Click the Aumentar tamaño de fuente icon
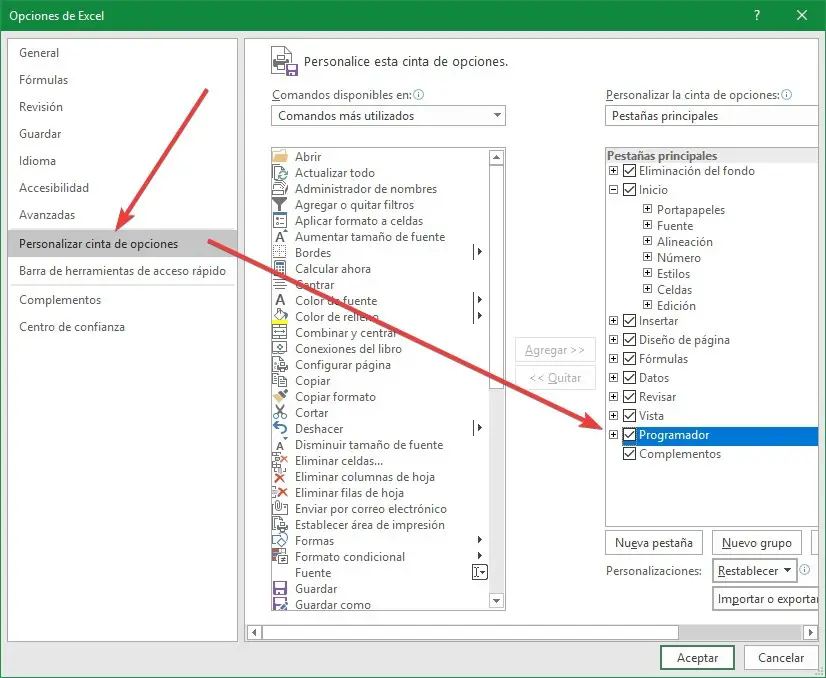The image size is (826, 678). pos(280,237)
